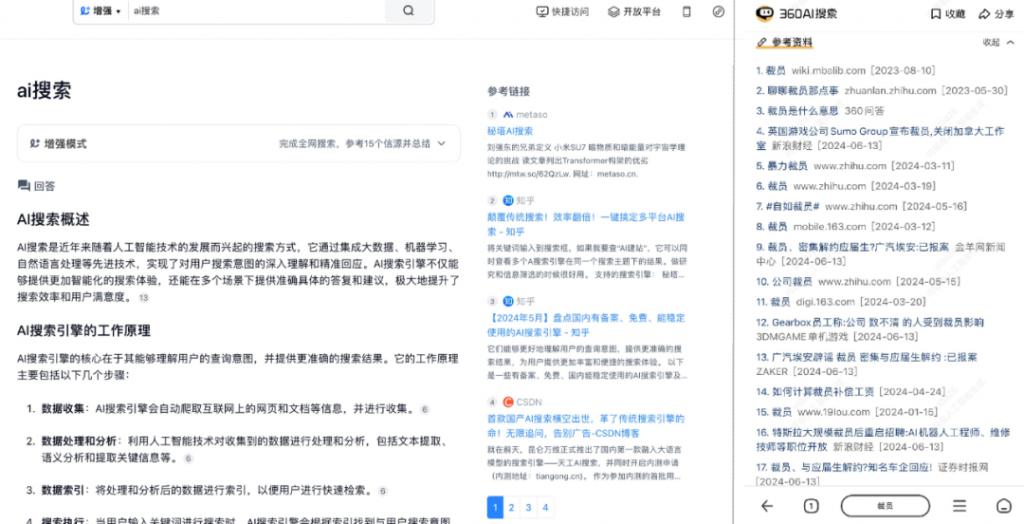Click the AI搜索概述 heading
Viewport: 1024px width, 524px height.
pyautogui.click(x=53, y=220)
